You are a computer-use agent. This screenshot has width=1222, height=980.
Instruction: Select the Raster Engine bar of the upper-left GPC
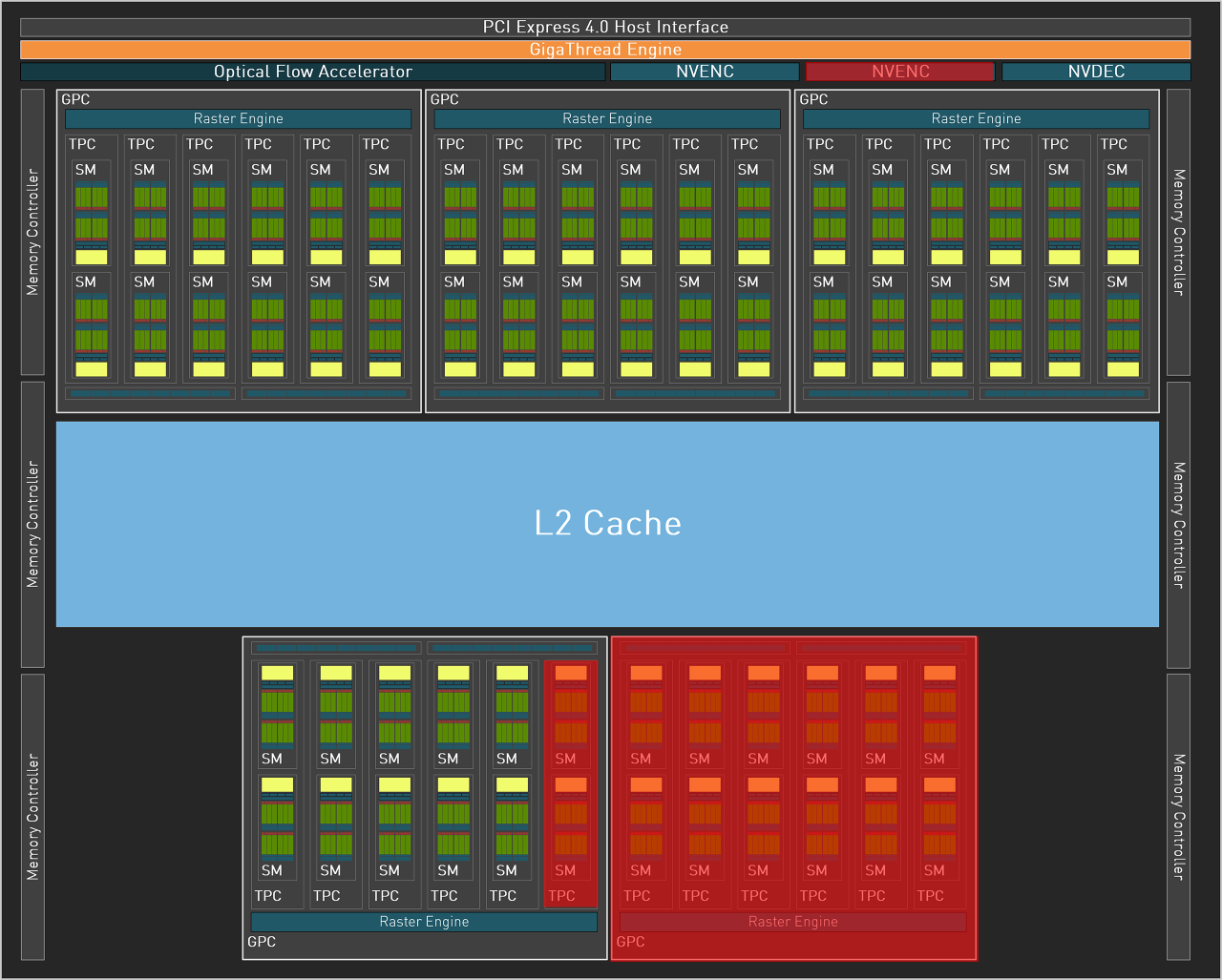click(238, 119)
